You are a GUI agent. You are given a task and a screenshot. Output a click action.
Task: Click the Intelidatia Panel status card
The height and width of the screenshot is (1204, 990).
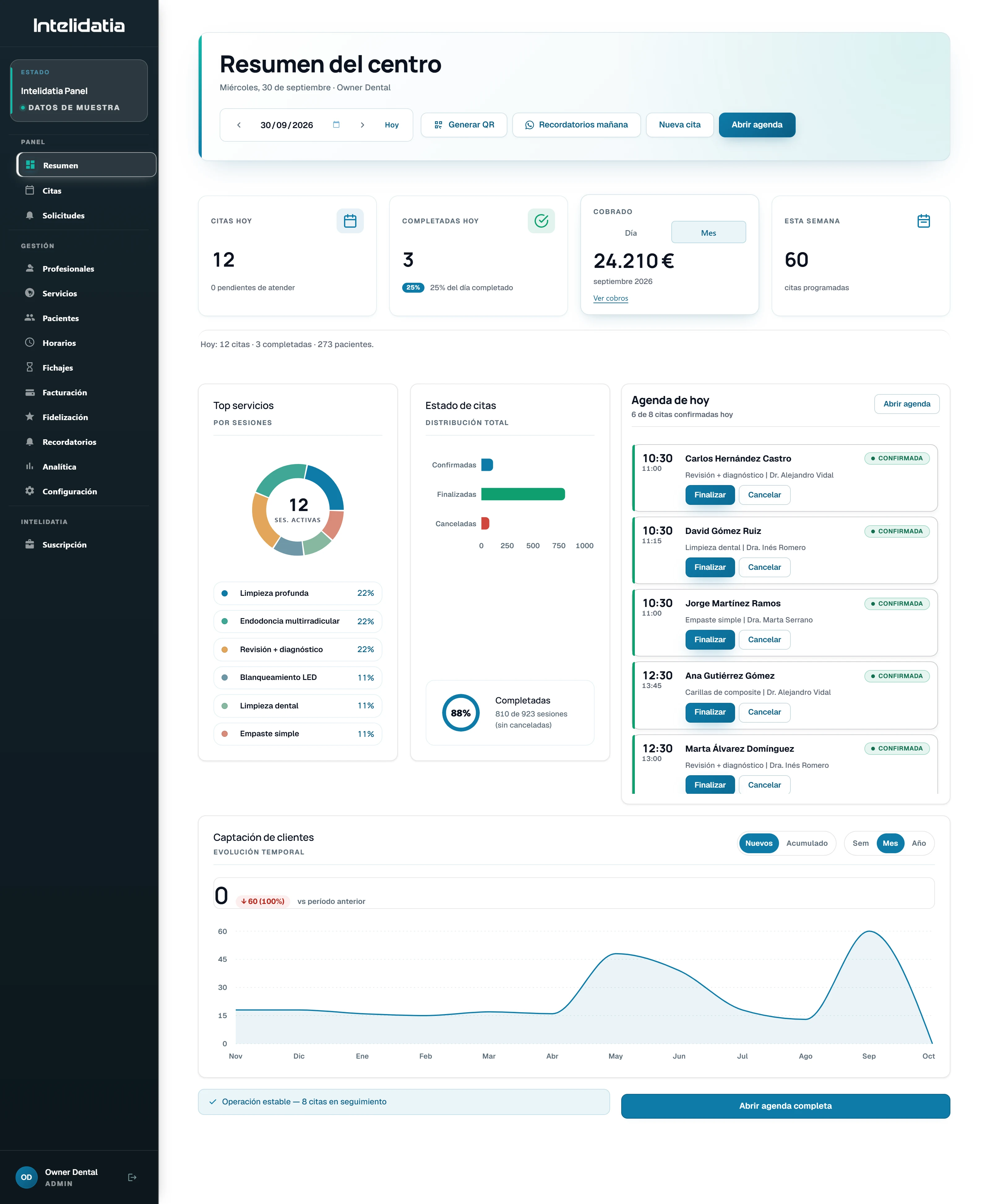79,91
